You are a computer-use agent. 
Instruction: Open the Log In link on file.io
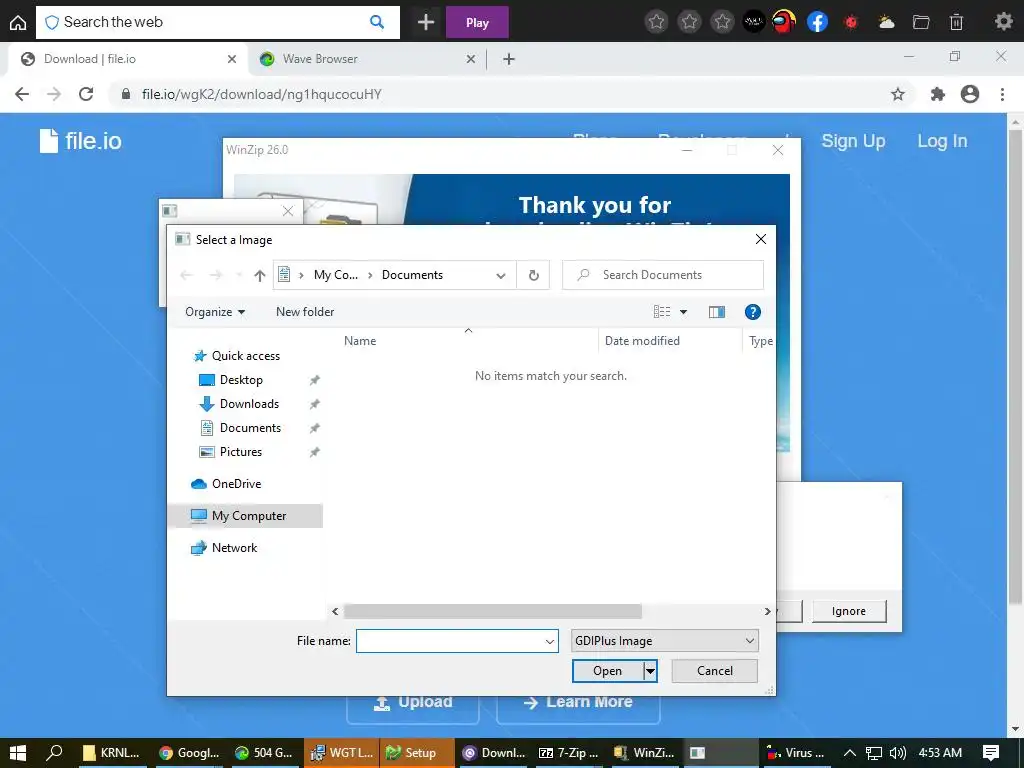point(942,141)
